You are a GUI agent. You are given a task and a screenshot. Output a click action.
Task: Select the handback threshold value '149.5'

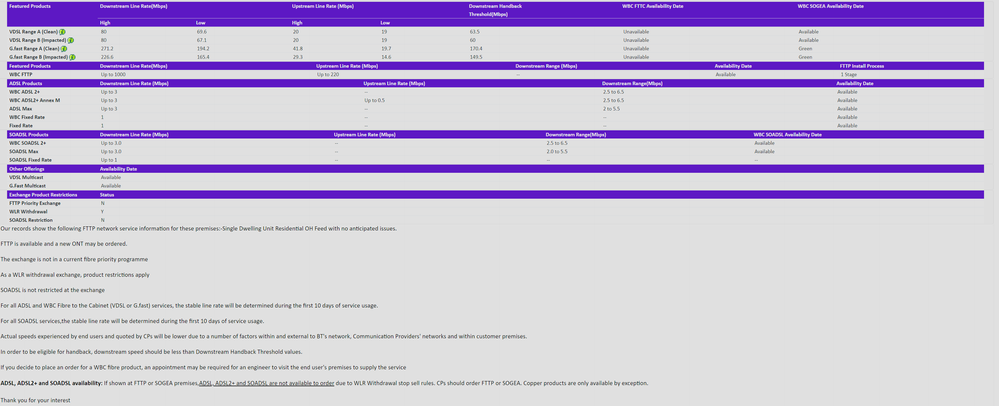(476, 57)
